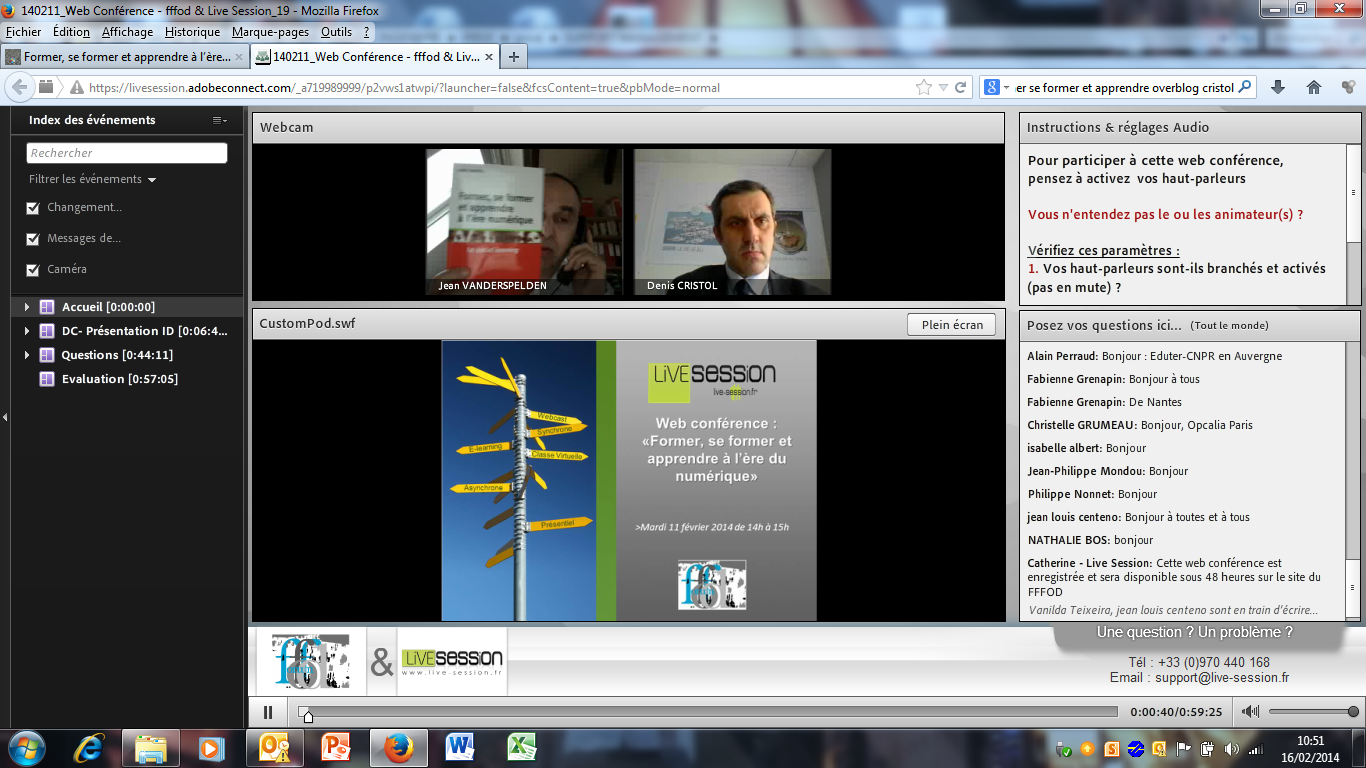Open the Affichage menu
This screenshot has height=768, width=1366.
(128, 32)
